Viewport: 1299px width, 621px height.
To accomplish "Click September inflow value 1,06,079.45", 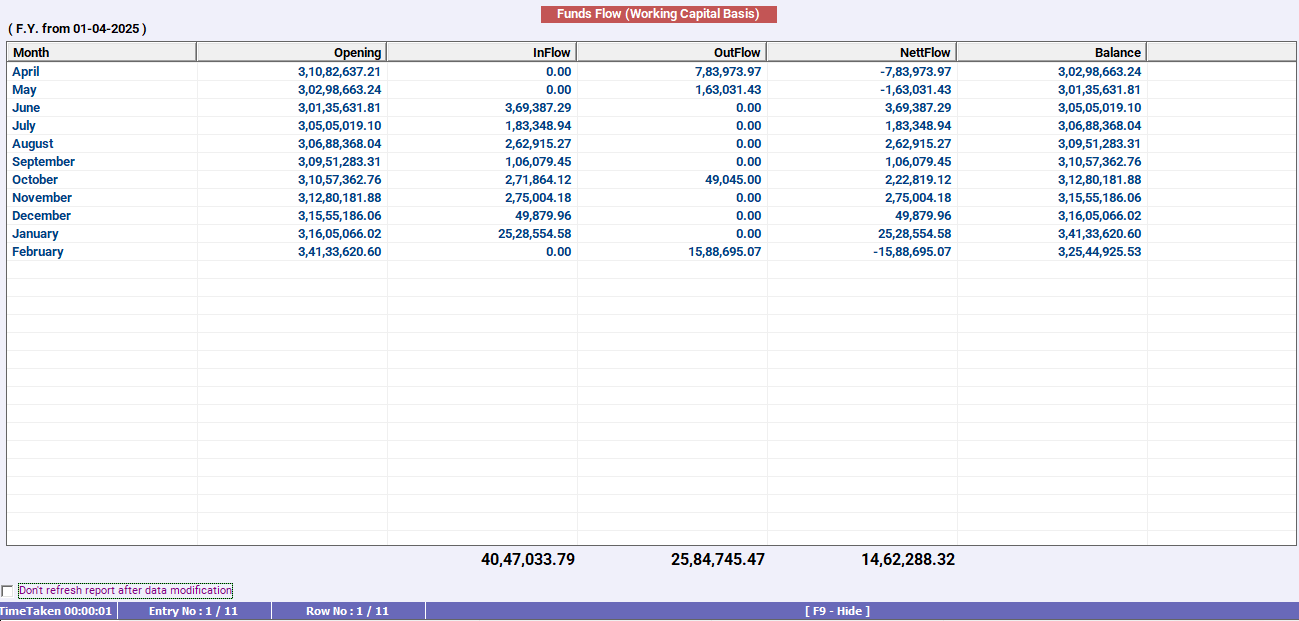I will tap(538, 162).
